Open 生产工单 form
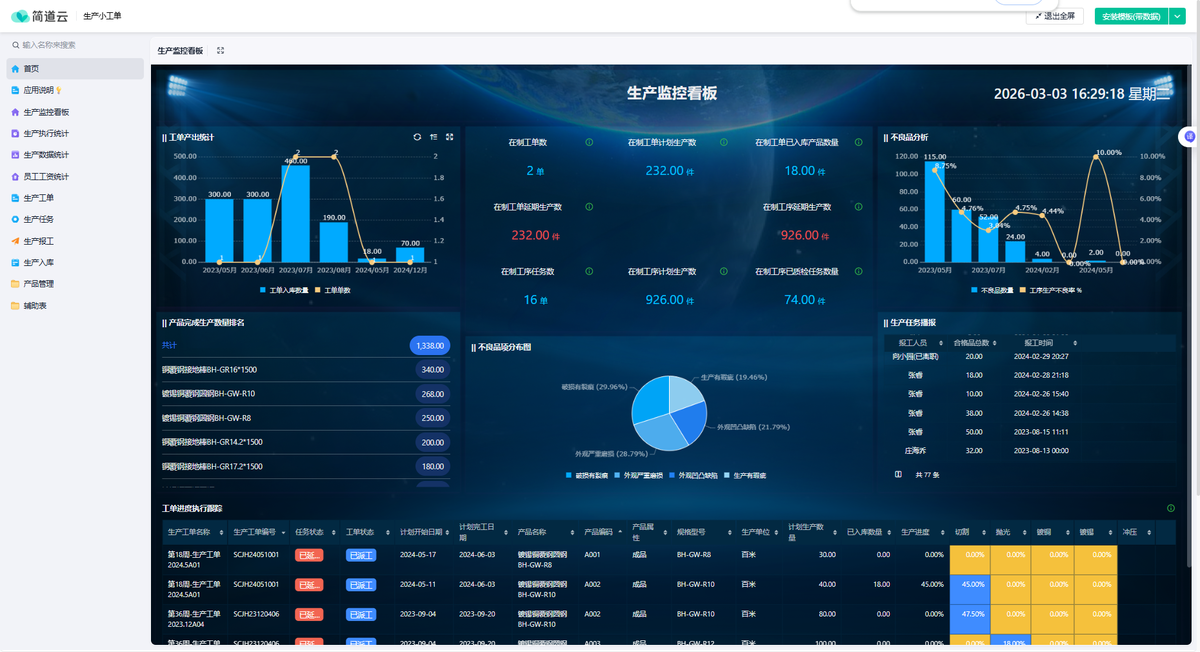The height and width of the screenshot is (652, 1200). [75, 198]
